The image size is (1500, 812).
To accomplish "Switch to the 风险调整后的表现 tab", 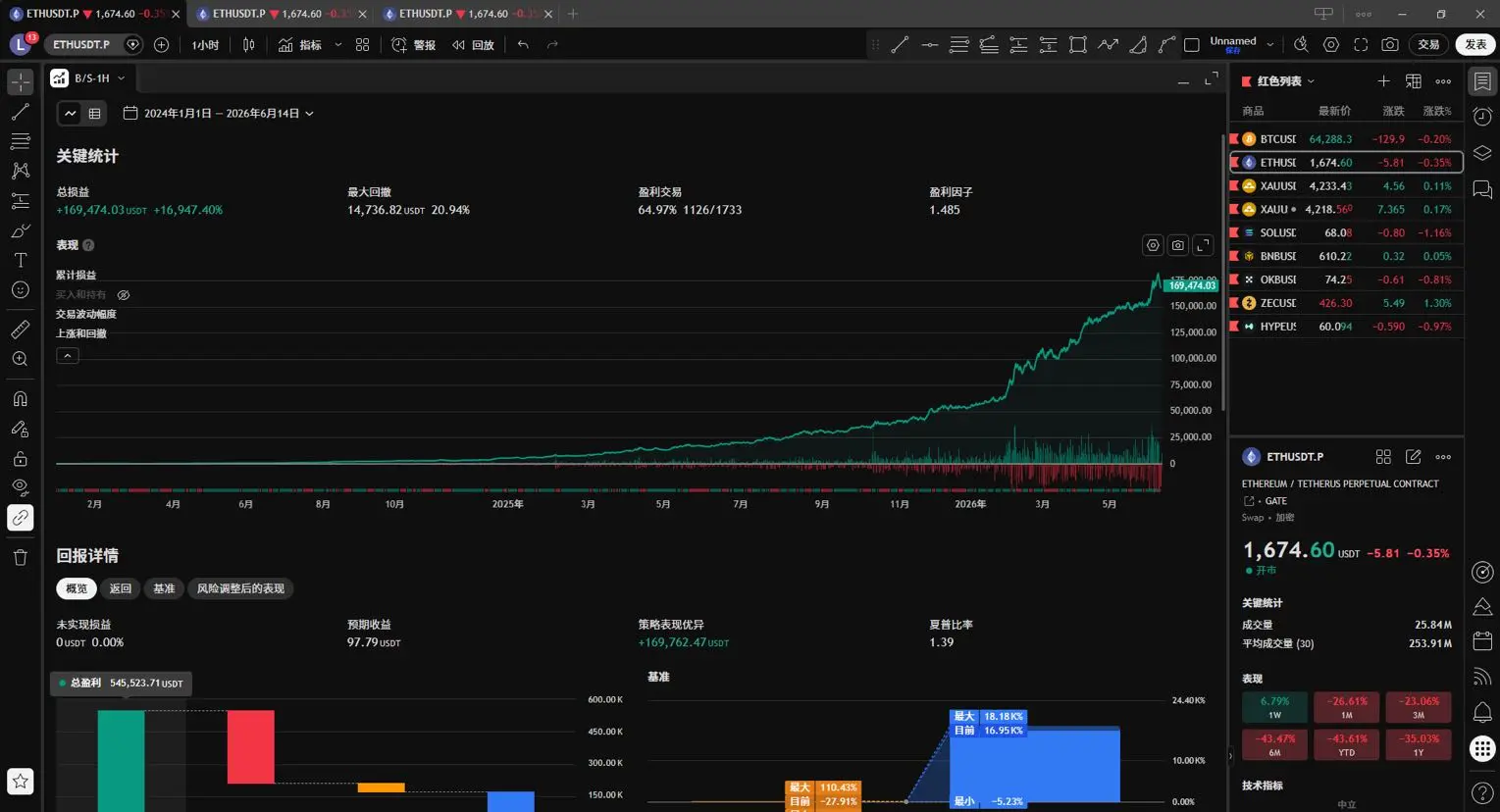I will [240, 588].
